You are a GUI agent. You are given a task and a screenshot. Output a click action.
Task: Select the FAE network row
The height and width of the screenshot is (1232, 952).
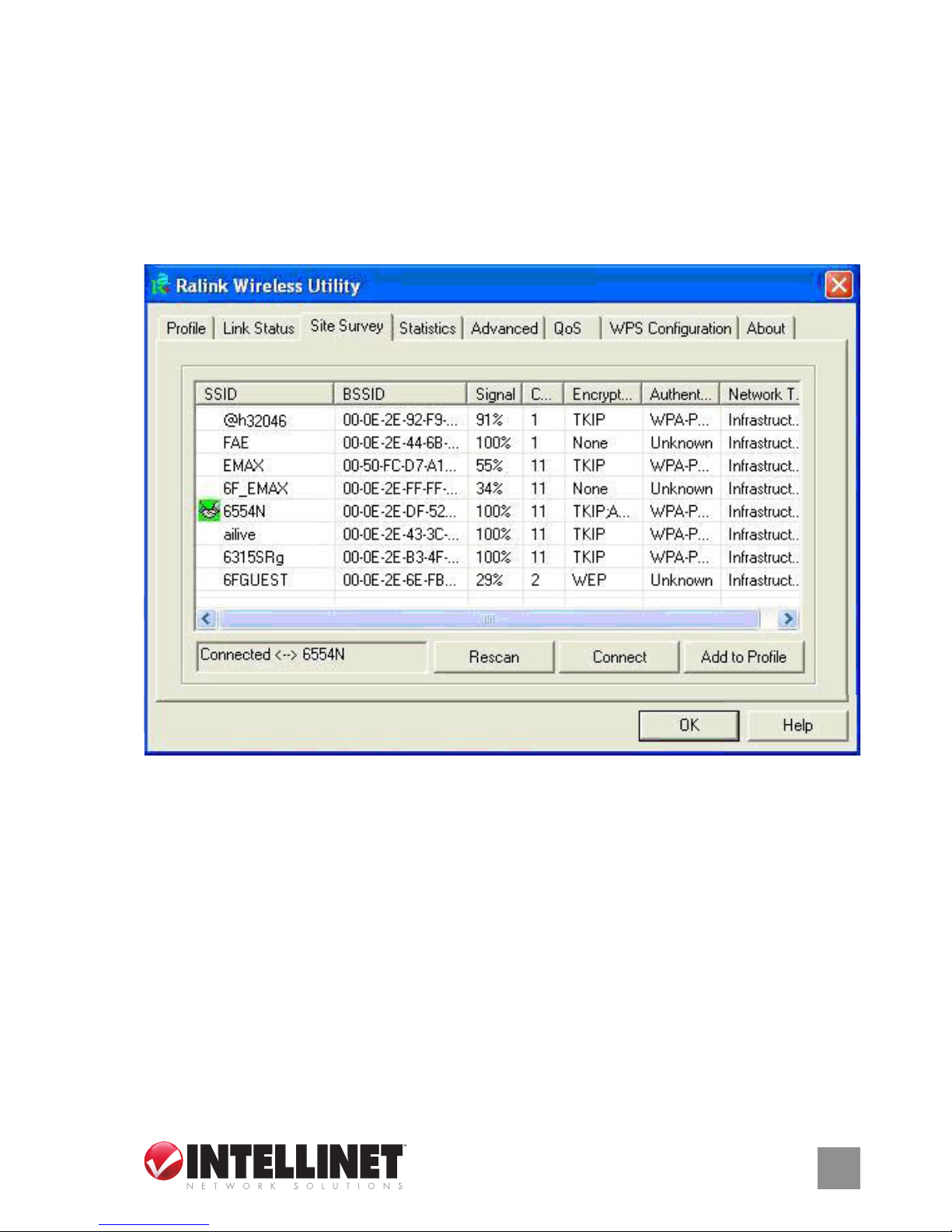497,442
